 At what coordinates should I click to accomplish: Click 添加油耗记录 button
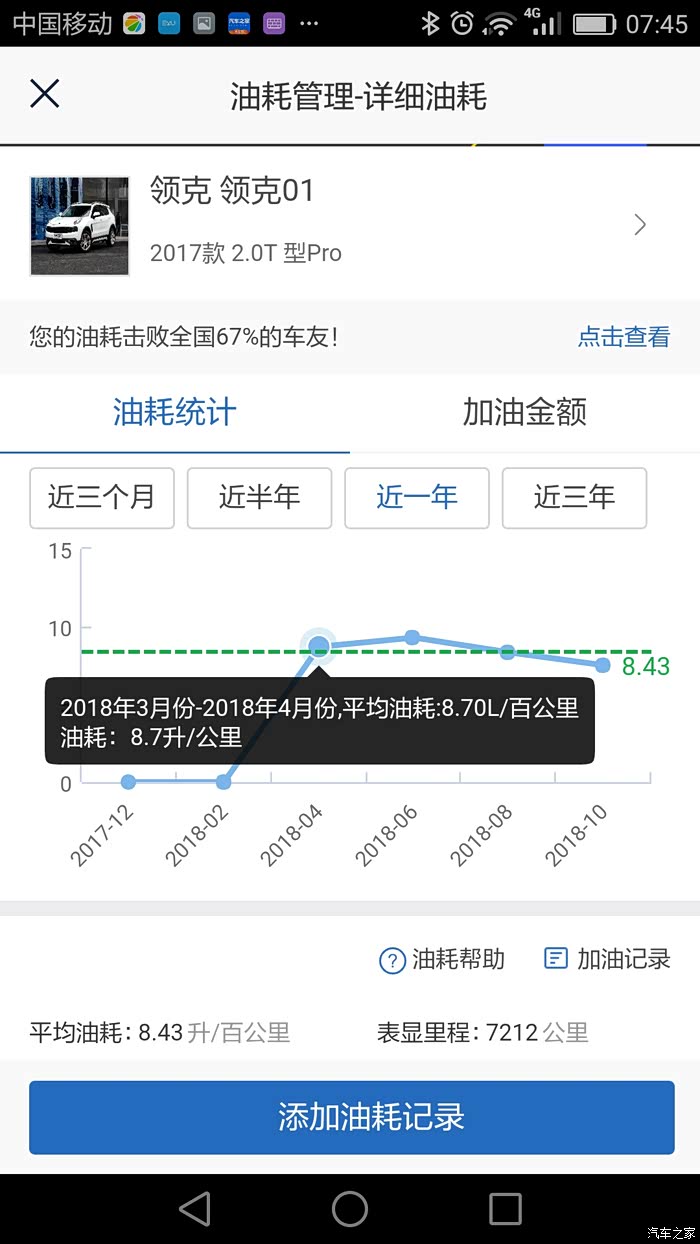pyautogui.click(x=351, y=1117)
